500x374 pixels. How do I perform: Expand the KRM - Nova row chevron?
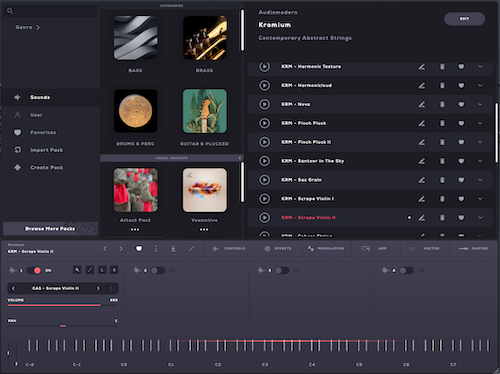pos(480,104)
